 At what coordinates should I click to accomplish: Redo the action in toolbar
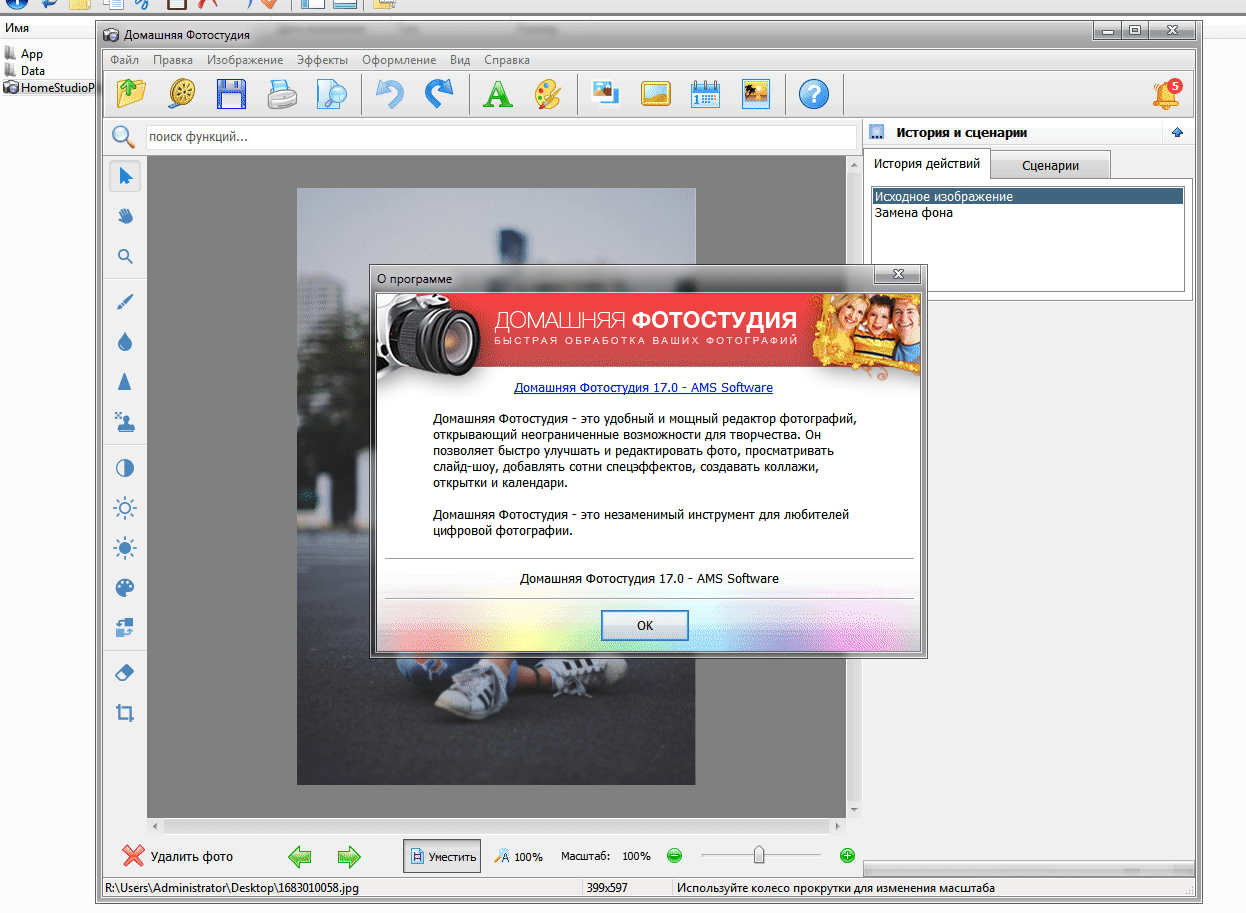(439, 94)
